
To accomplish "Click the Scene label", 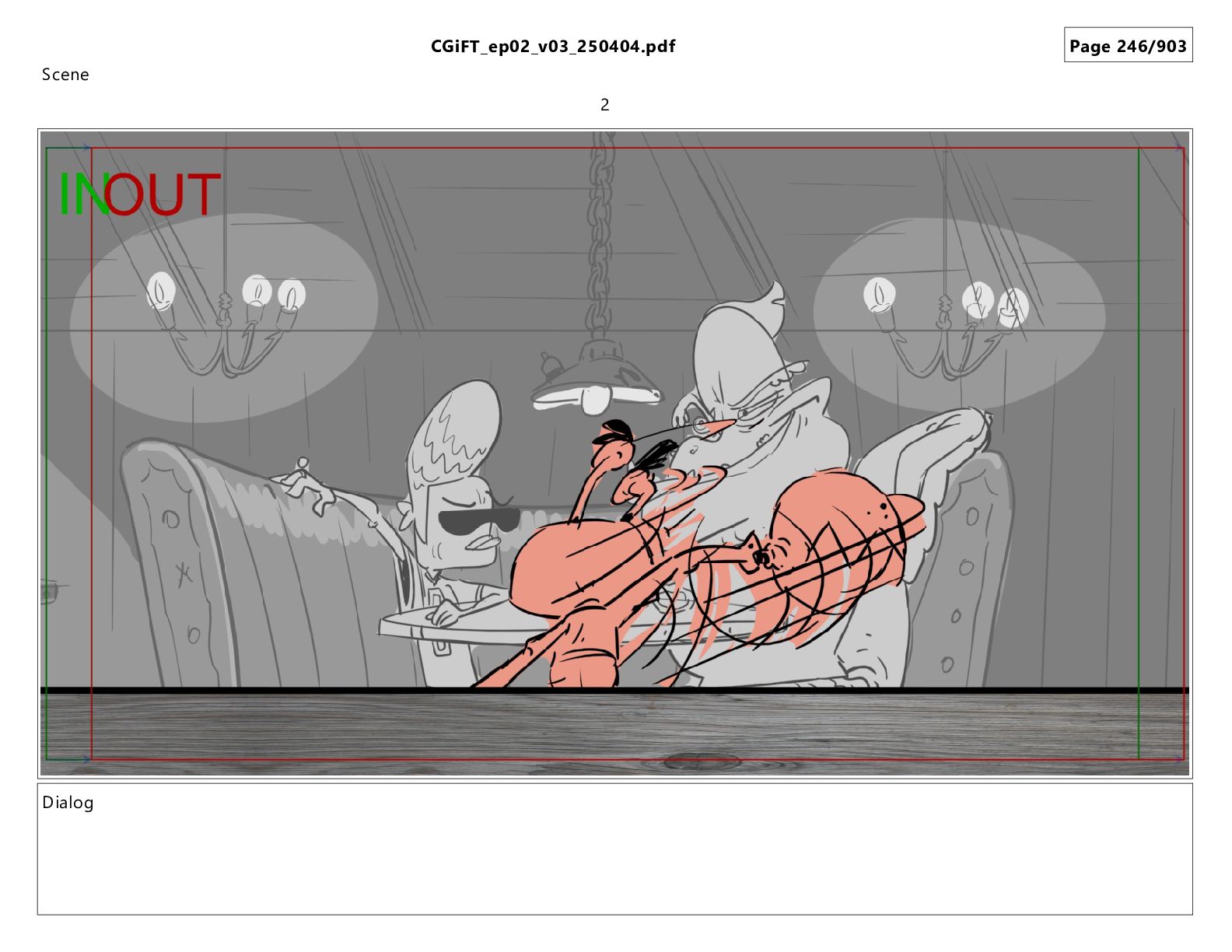I will pyautogui.click(x=65, y=75).
